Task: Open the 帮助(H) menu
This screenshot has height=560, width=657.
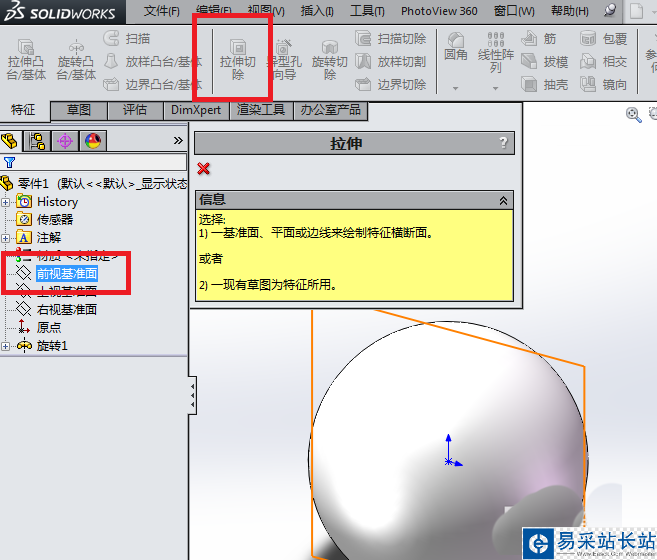Action: pyautogui.click(x=570, y=11)
